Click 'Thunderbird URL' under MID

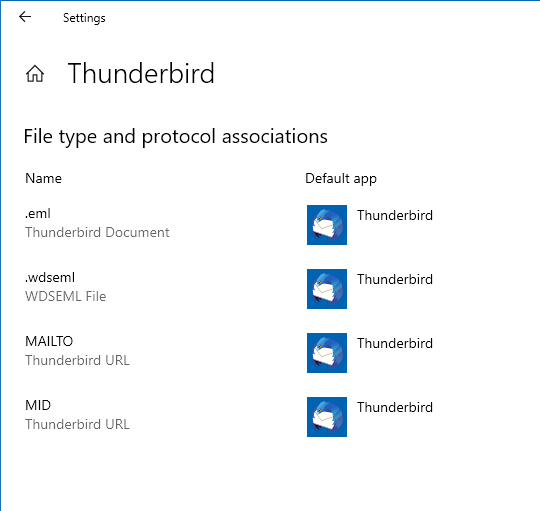77,425
